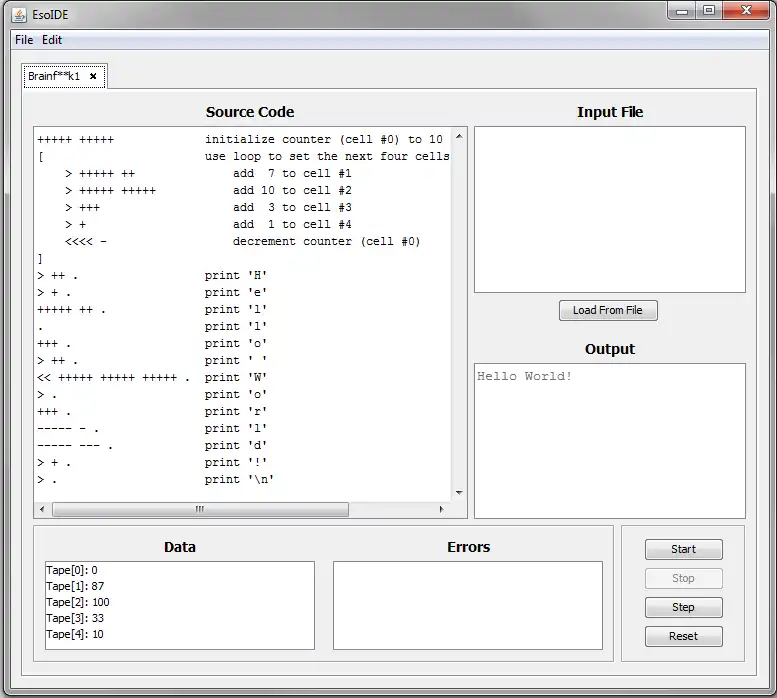Image resolution: width=777 pixels, height=698 pixels.
Task: Click the 'print 'r'' code line
Action: pos(236,412)
